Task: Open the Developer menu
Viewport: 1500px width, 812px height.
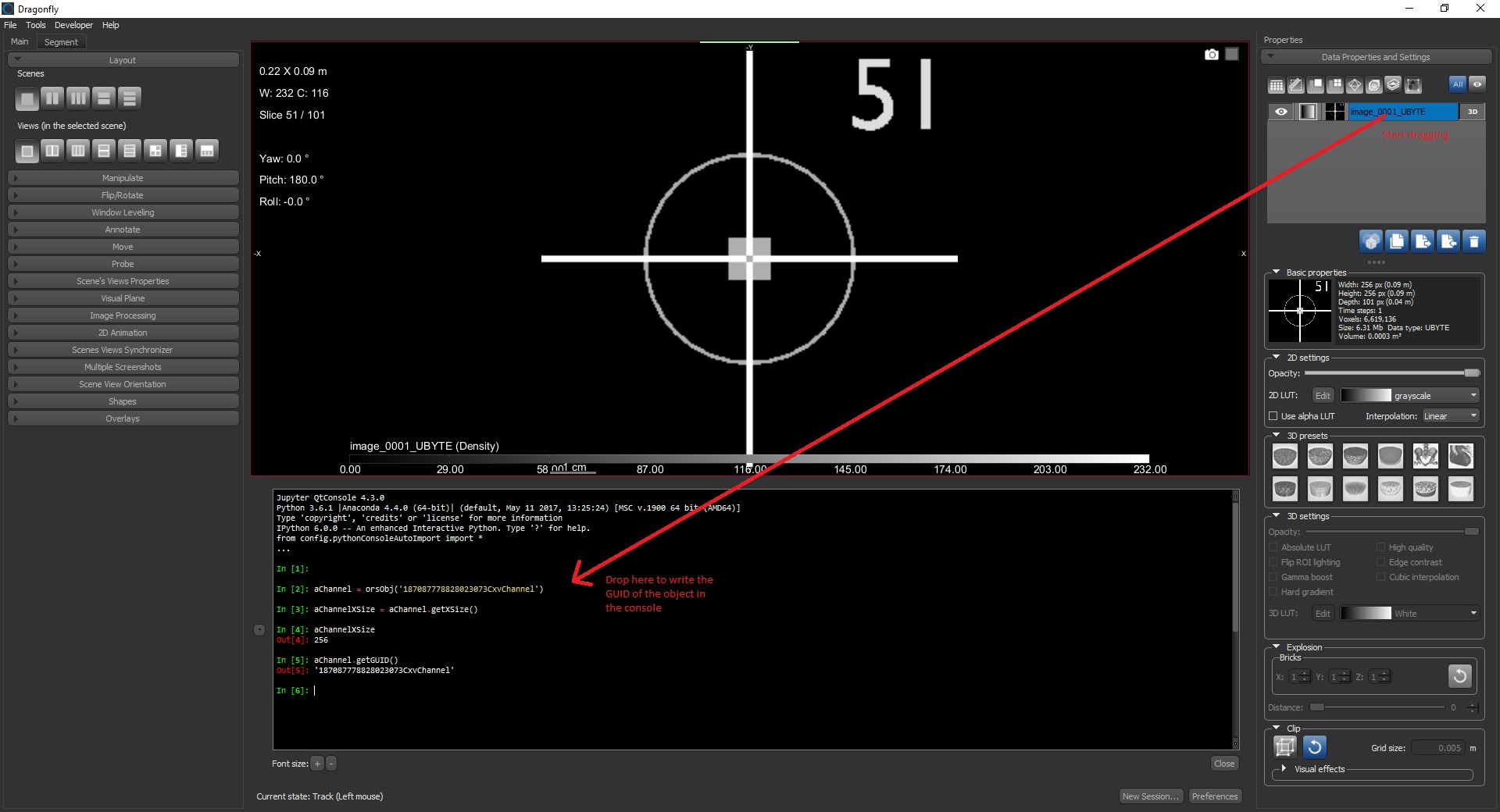Action: [73, 25]
